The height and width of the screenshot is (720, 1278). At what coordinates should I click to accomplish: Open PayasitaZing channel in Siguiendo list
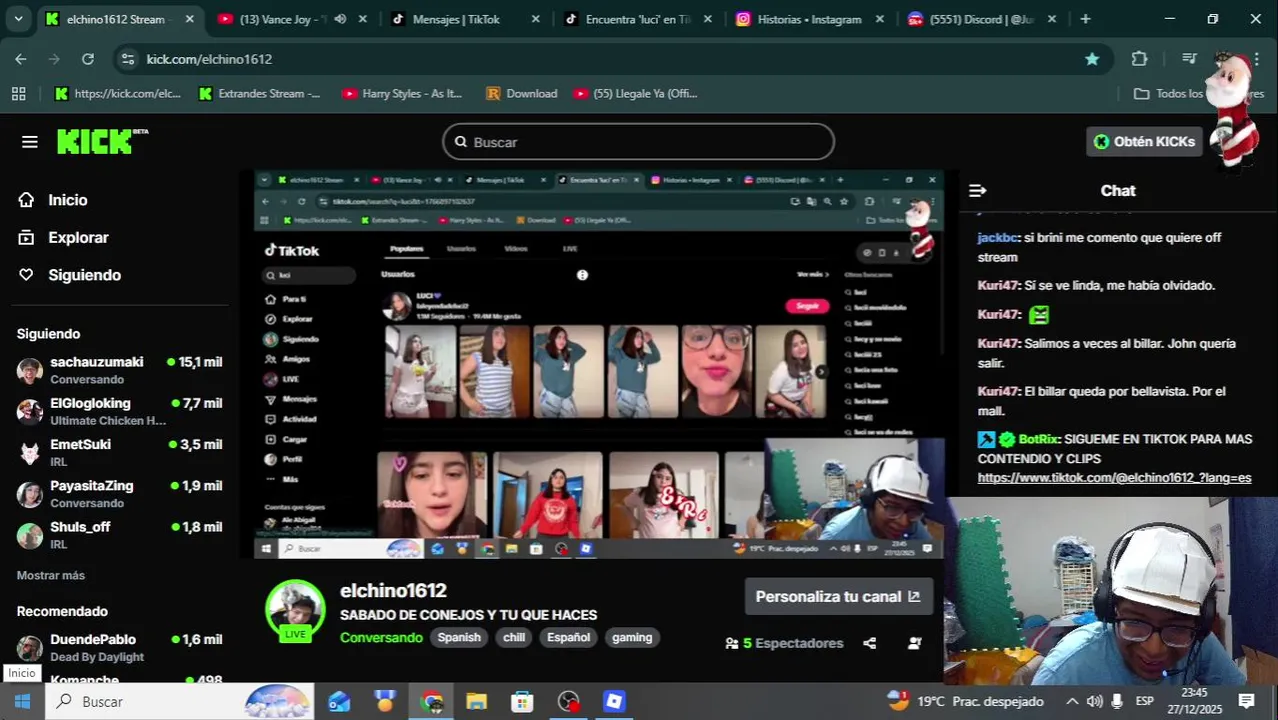tap(120, 494)
